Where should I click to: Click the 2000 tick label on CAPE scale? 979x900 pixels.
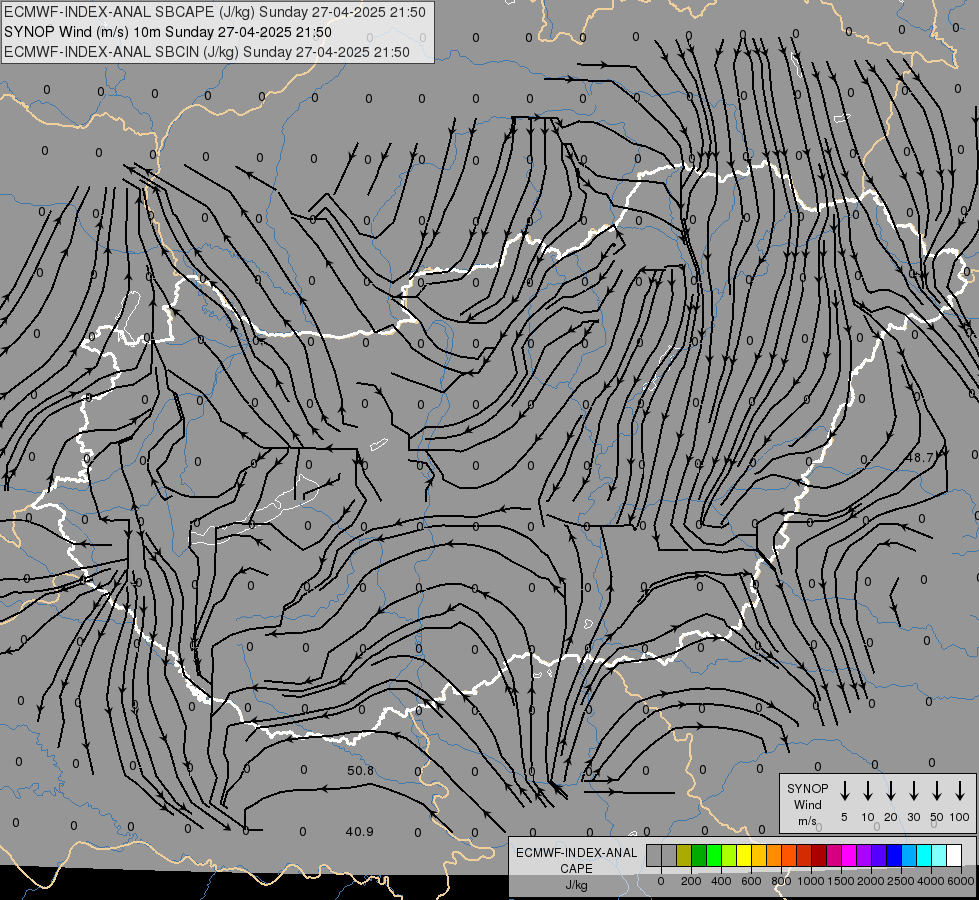click(x=870, y=881)
